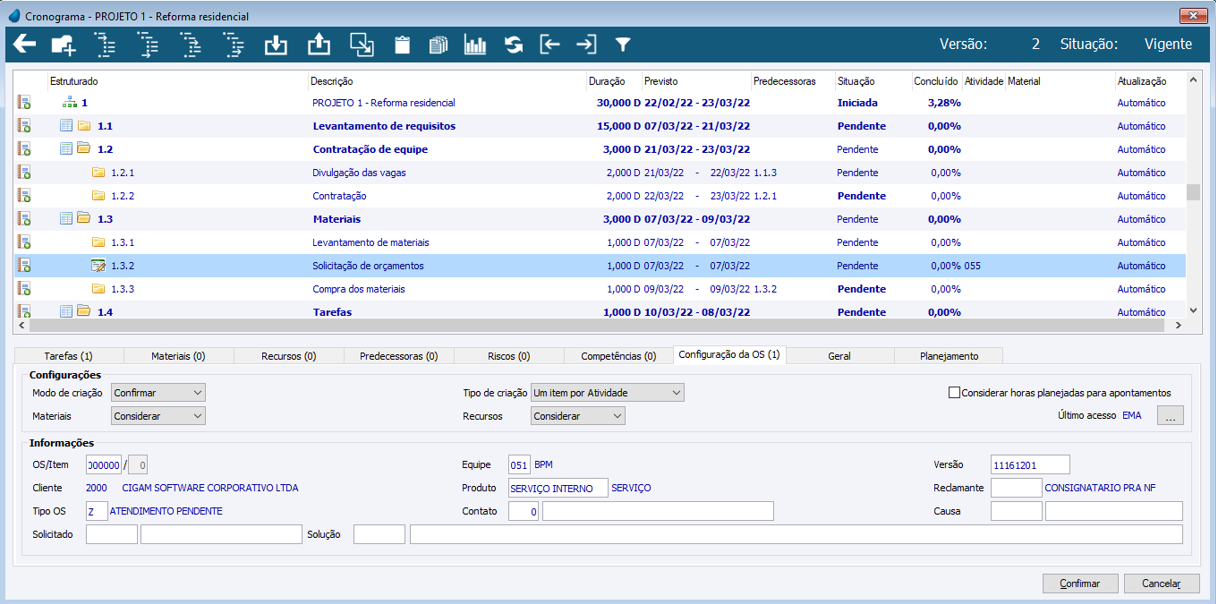Click the Versão input field
This screenshot has height=604, width=1216.
click(x=1030, y=465)
